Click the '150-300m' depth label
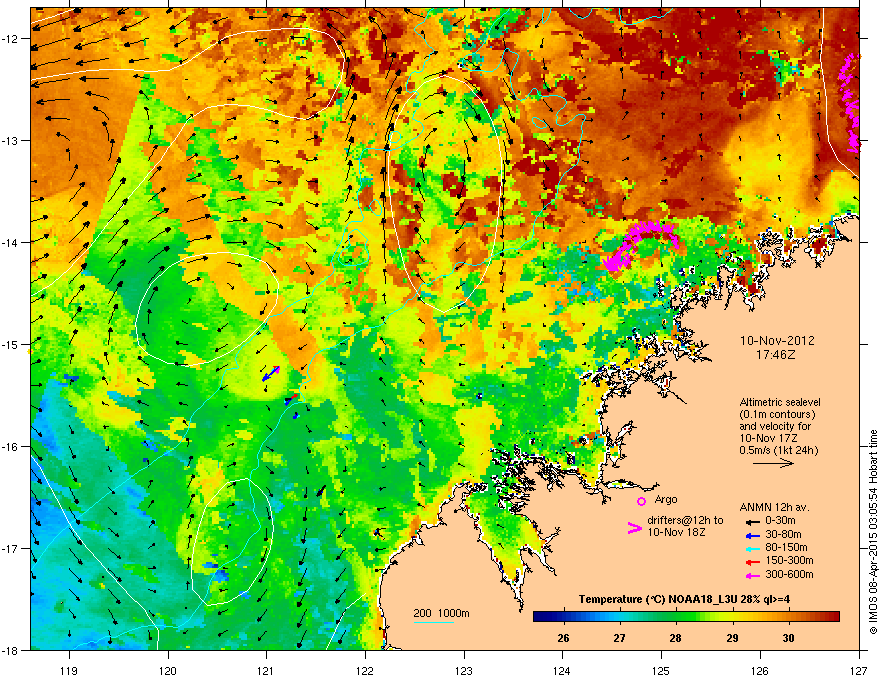The width and height of the screenshot is (880, 680). (789, 560)
